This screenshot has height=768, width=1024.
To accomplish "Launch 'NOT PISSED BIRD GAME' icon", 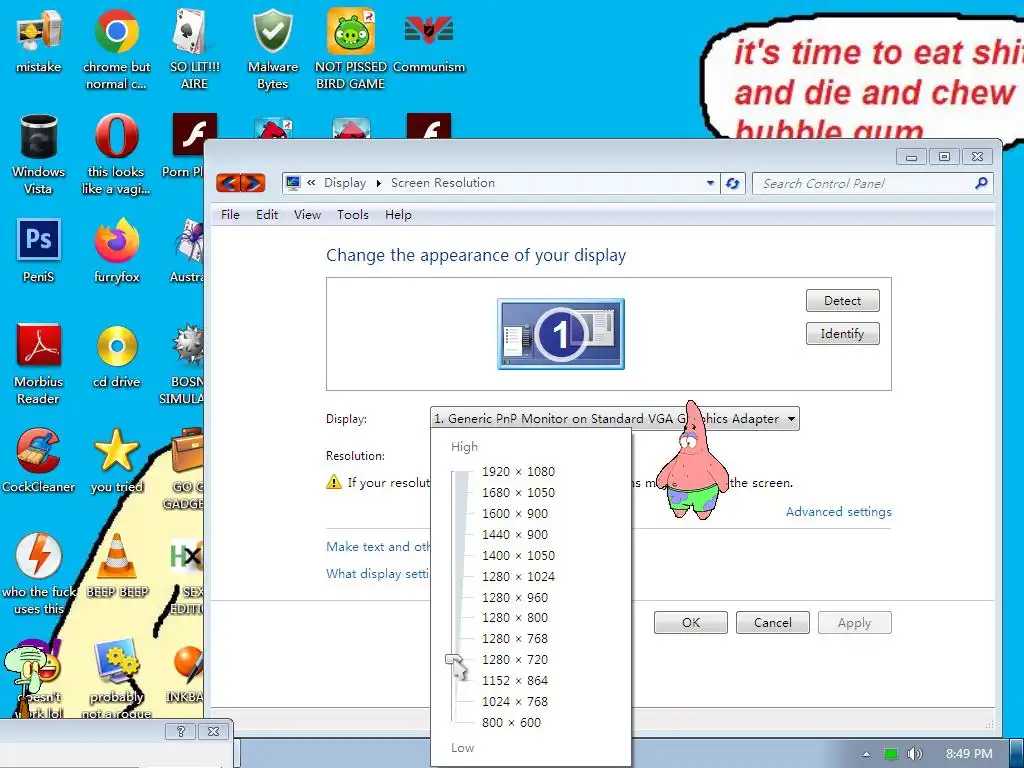I will coord(351,49).
